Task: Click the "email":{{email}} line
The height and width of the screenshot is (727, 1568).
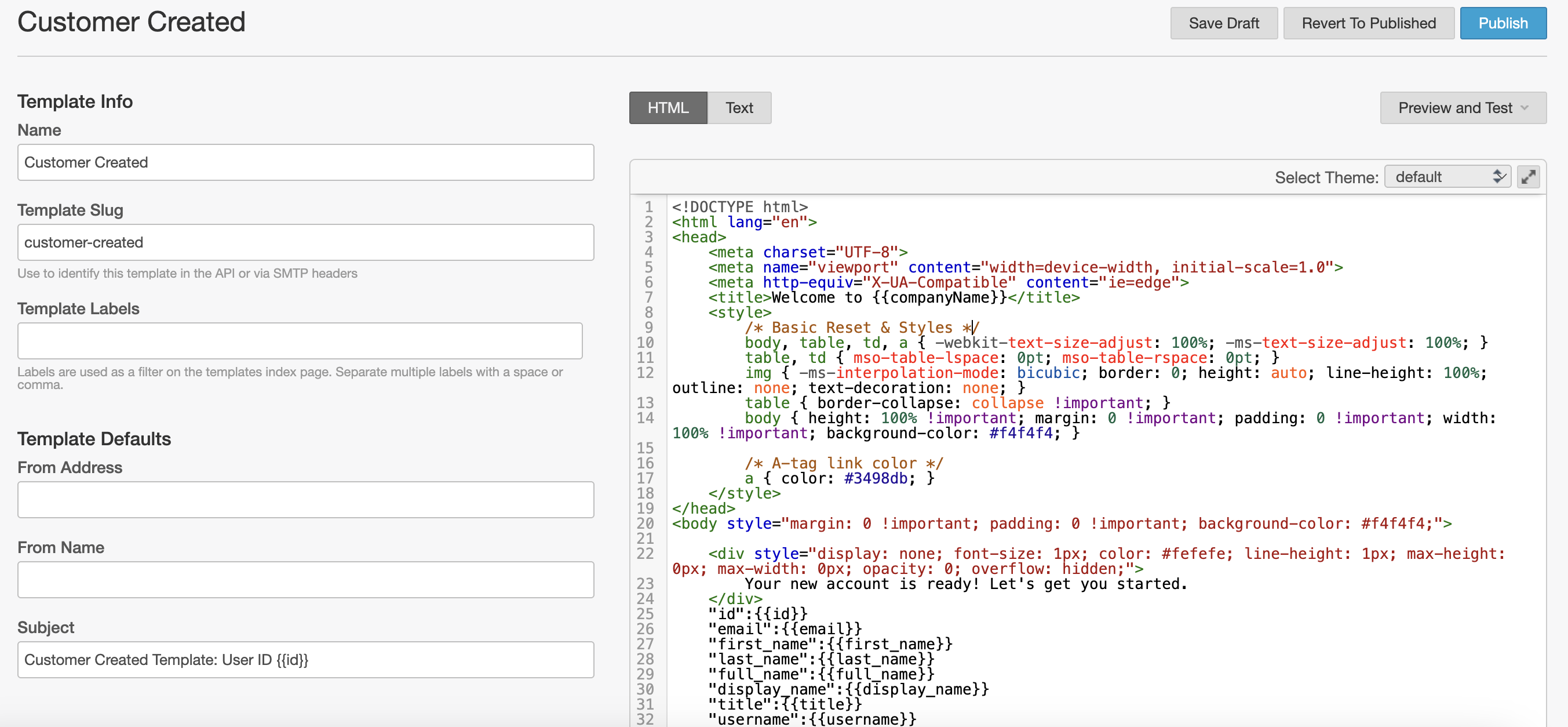Action: [x=785, y=629]
